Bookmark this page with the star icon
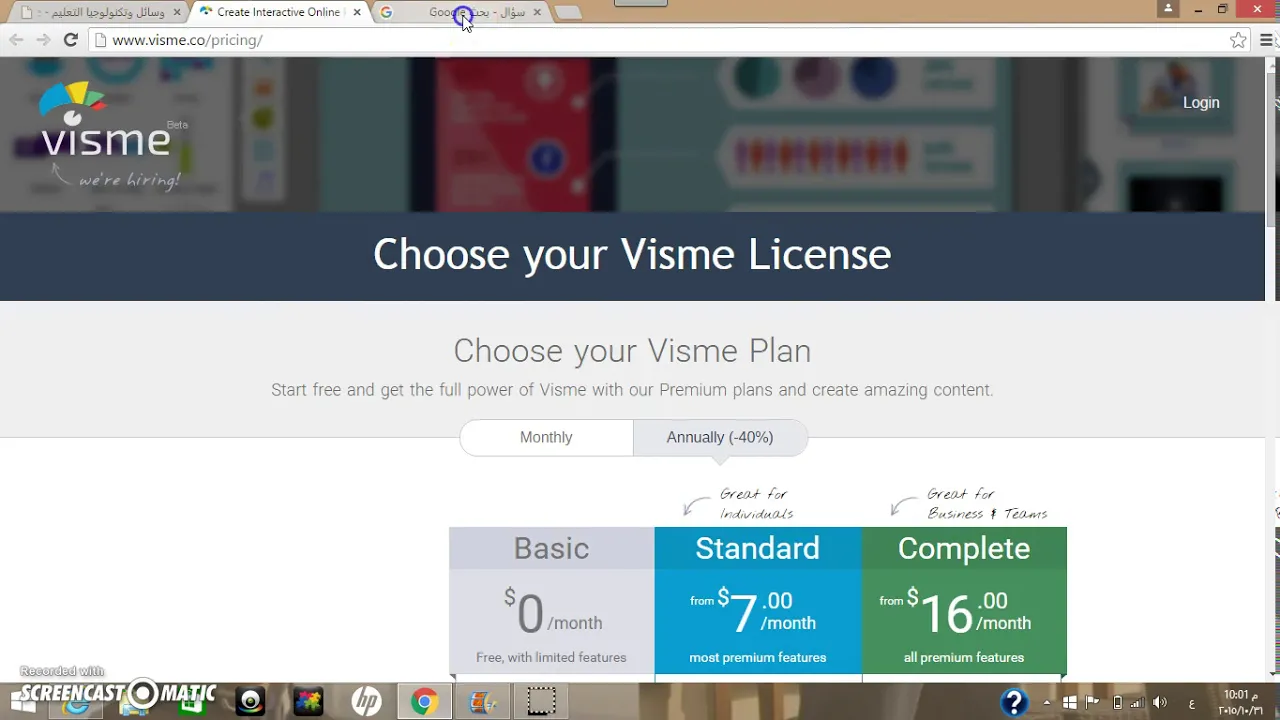Image resolution: width=1280 pixels, height=720 pixels. click(1238, 40)
